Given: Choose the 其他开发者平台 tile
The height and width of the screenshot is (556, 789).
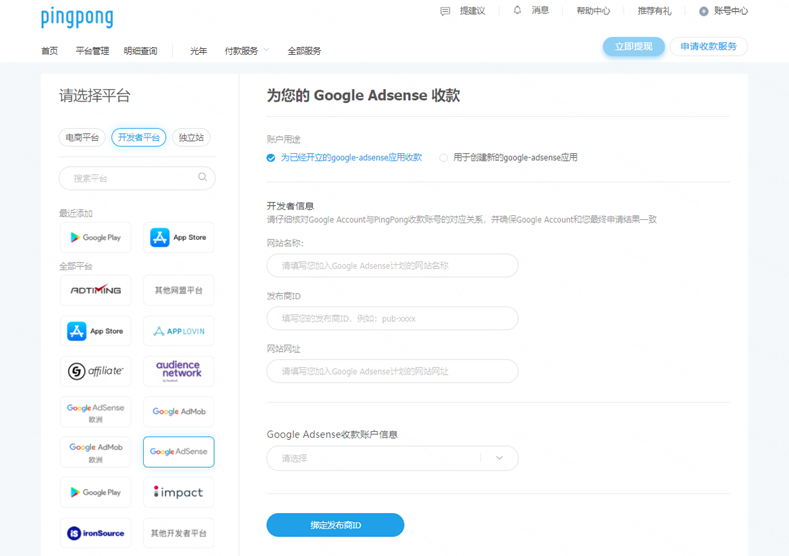Looking at the screenshot, I should pos(179,533).
